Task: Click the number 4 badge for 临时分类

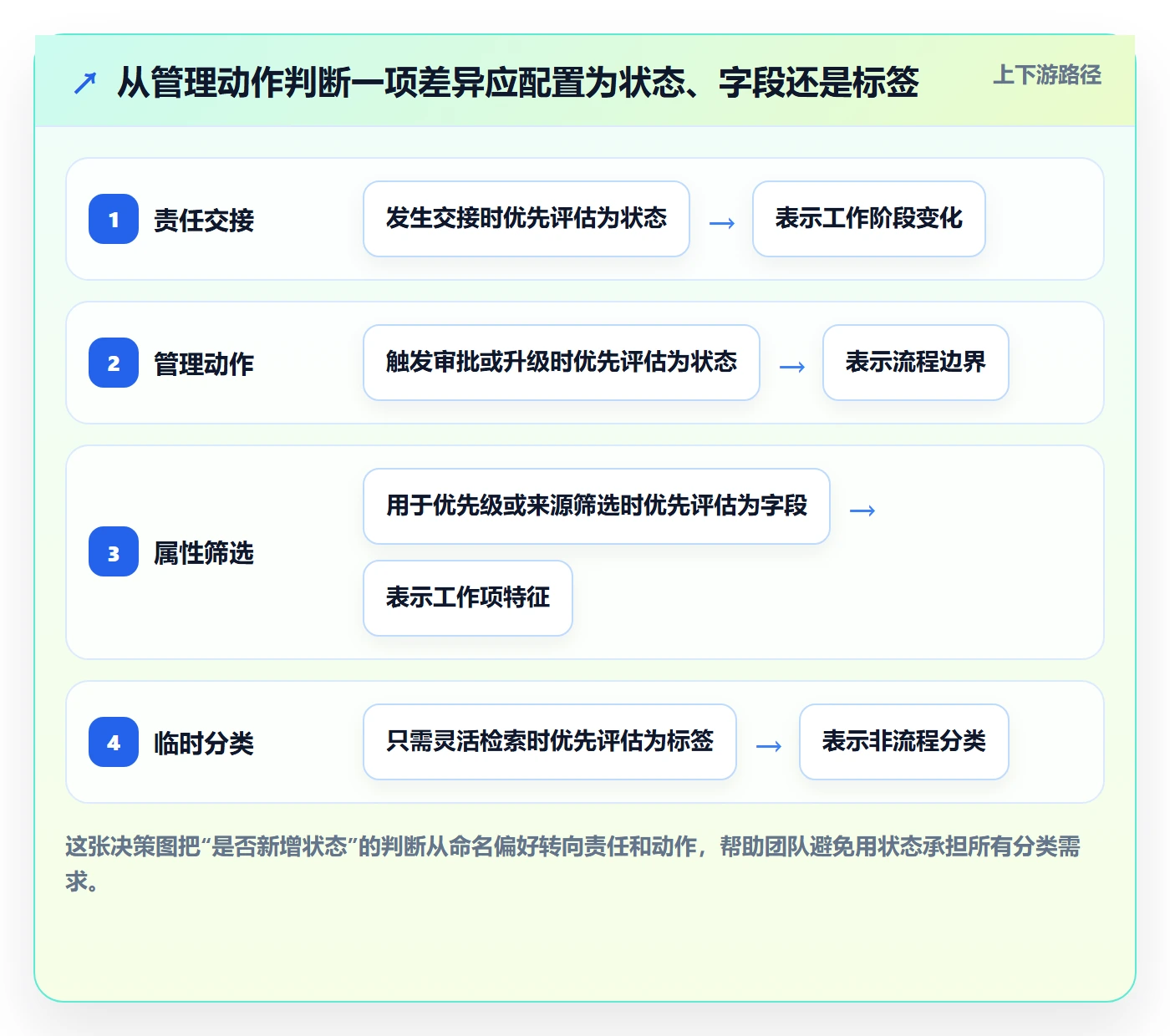Action: pos(114,742)
